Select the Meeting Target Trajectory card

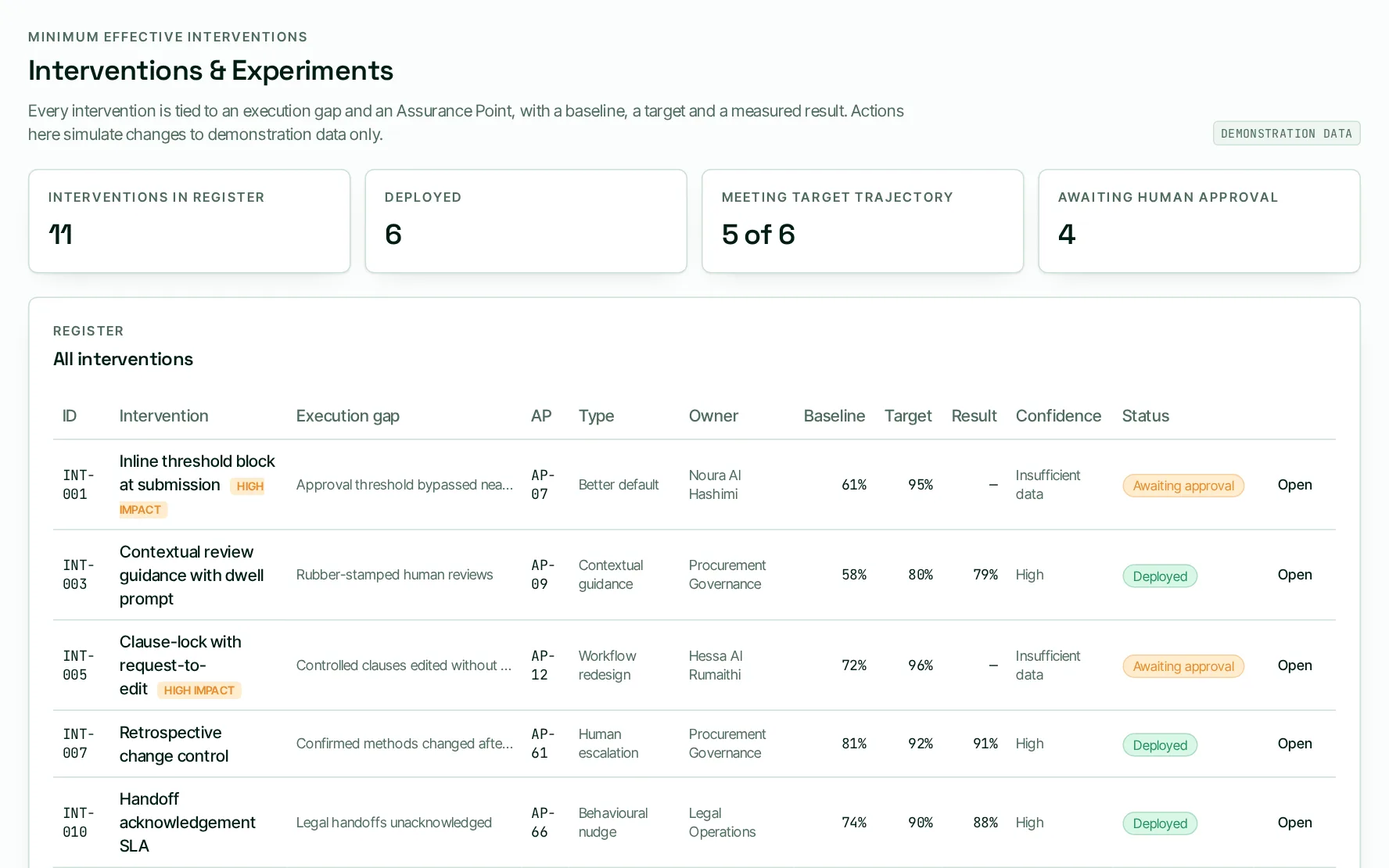(x=863, y=221)
